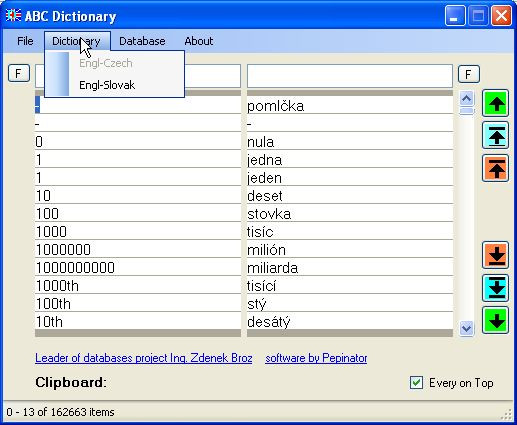
Task: Open the File menu
Action: coord(25,41)
